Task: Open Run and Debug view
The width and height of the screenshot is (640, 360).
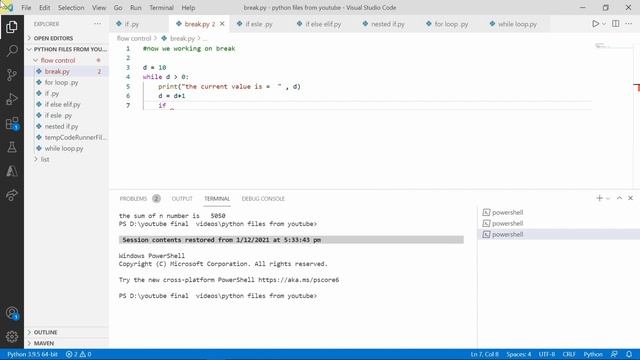Action: [12, 99]
